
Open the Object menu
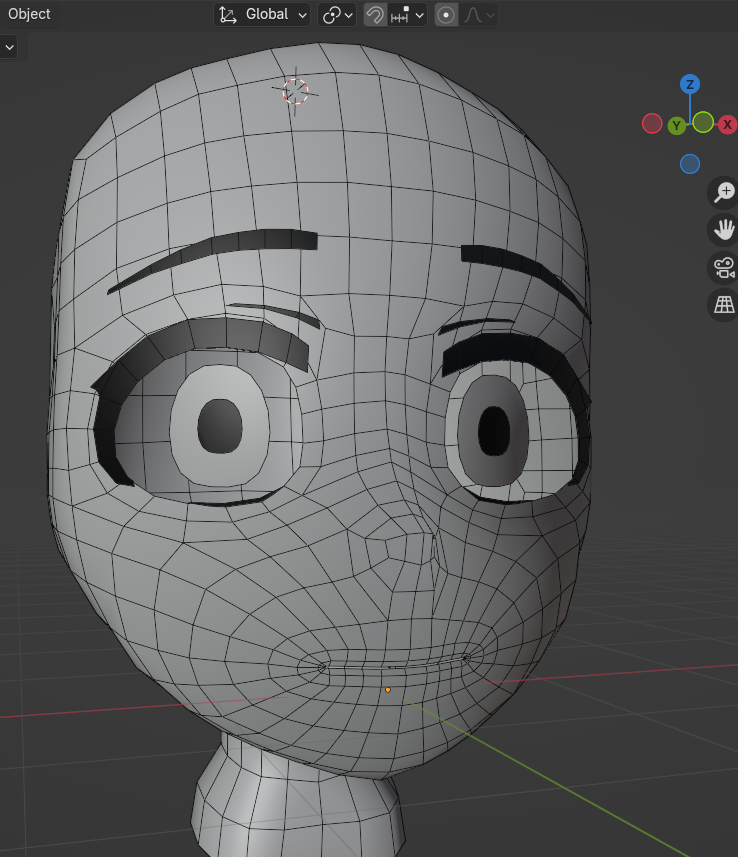[x=29, y=14]
